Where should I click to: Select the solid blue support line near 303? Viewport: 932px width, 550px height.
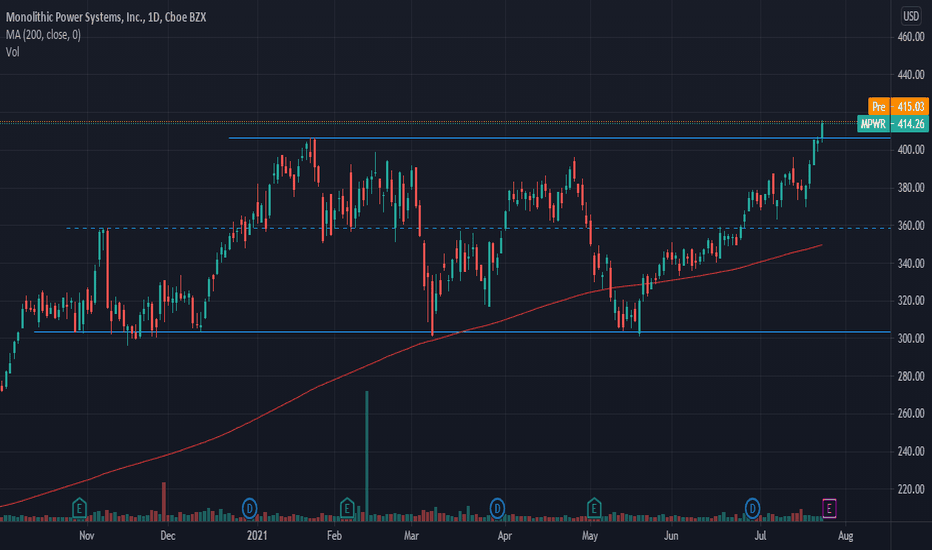point(462,332)
